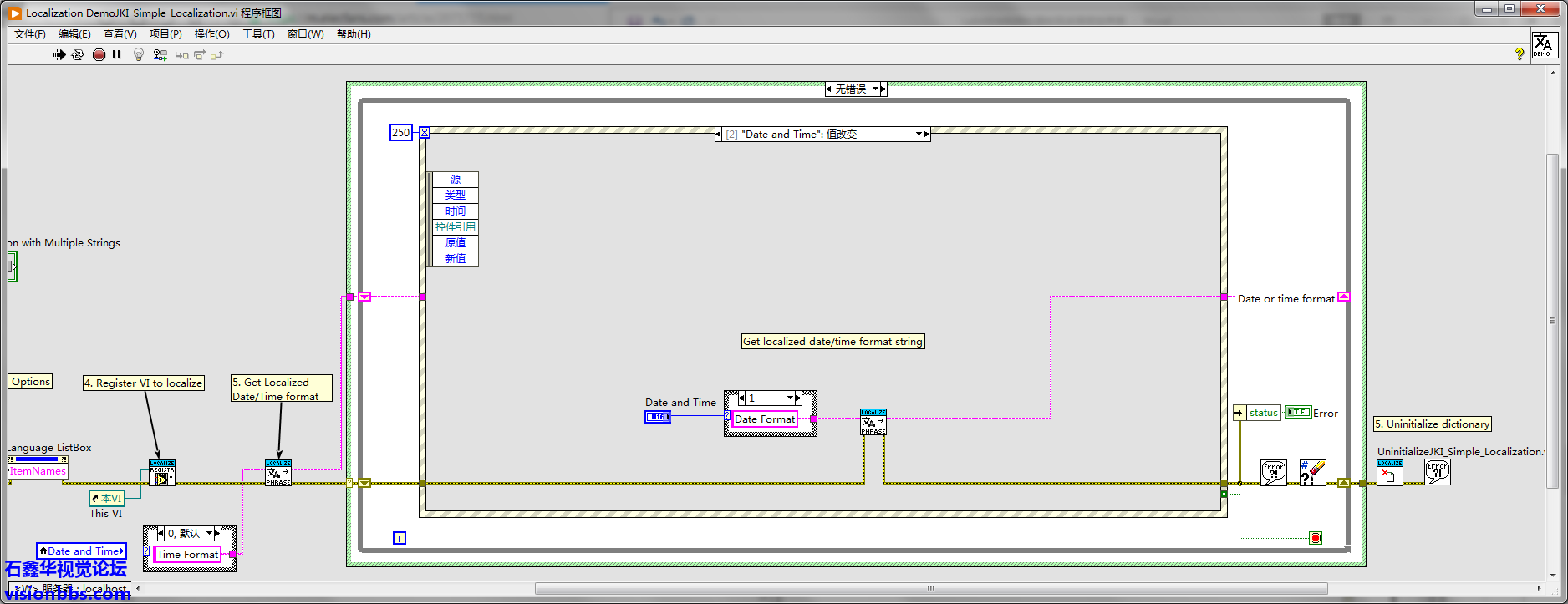1568x604 pixels.
Task: Open the event case selector dropdown
Action: pos(918,135)
